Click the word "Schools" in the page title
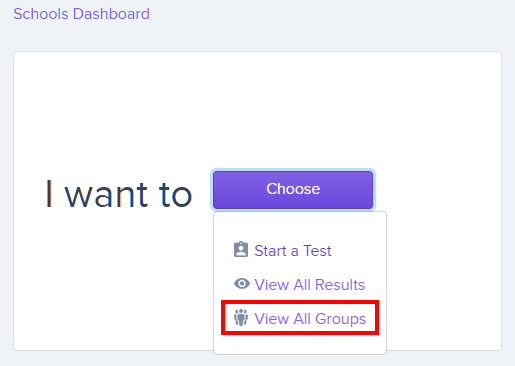The width and height of the screenshot is (515, 366). pos(41,14)
